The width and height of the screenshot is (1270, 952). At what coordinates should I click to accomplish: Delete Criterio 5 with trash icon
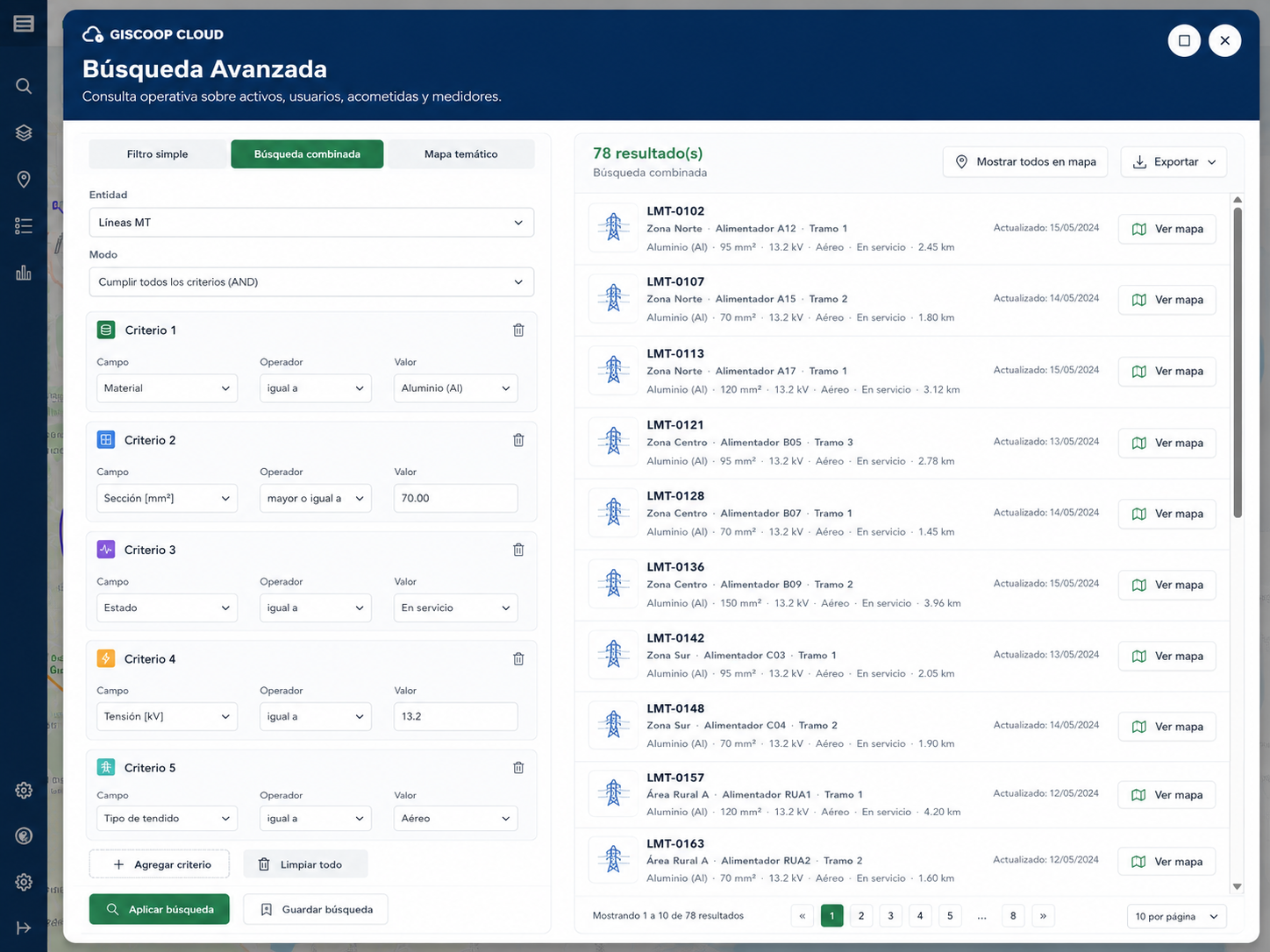(518, 768)
